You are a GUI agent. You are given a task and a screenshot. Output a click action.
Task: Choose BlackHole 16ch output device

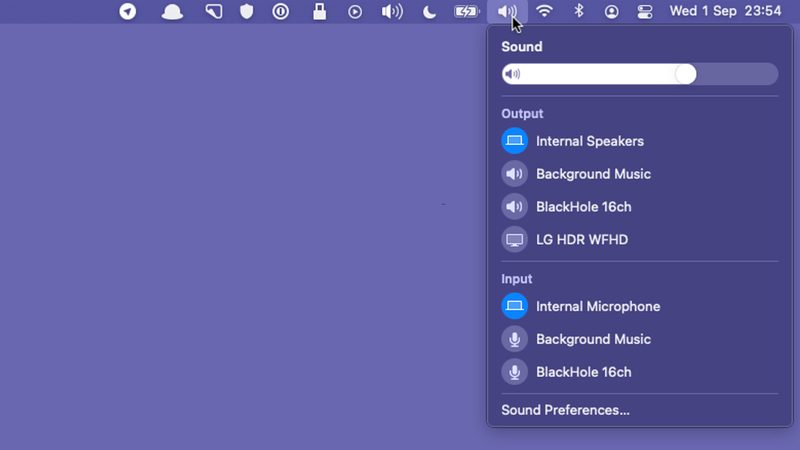(x=640, y=207)
